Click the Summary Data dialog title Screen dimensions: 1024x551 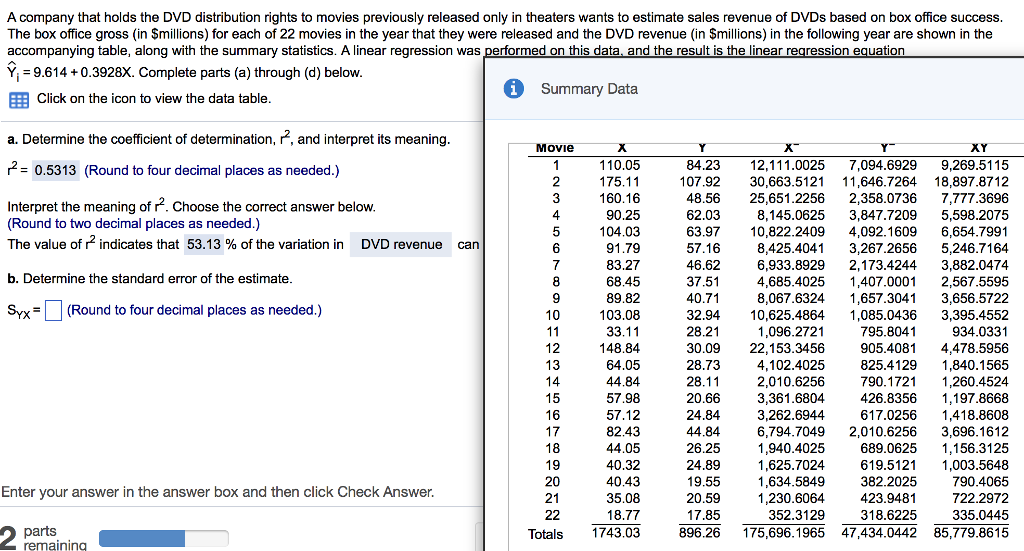(x=589, y=89)
